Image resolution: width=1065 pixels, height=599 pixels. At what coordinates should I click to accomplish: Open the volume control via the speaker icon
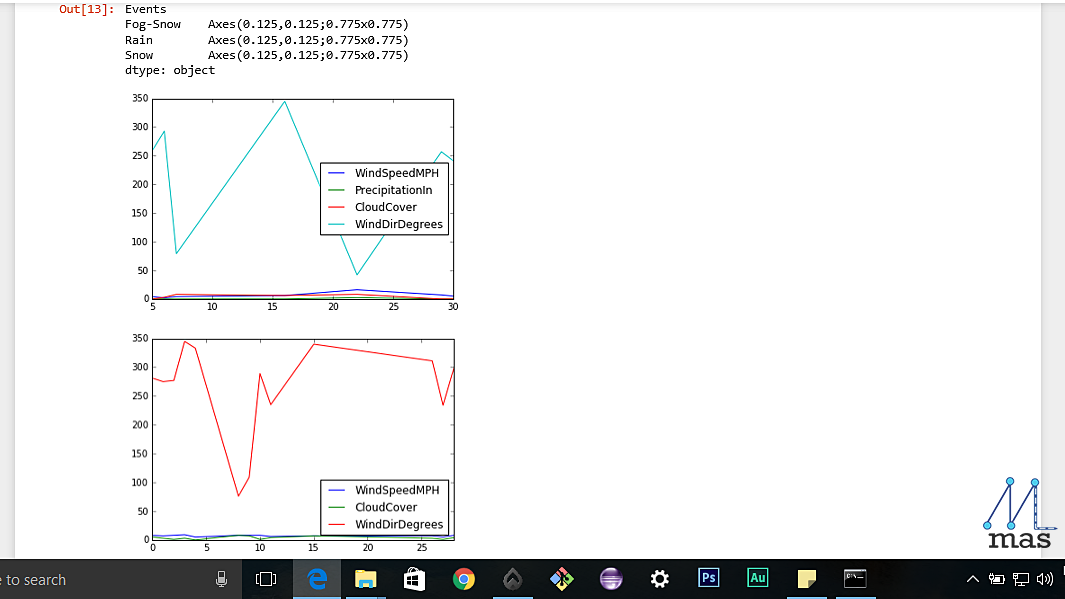1044,579
